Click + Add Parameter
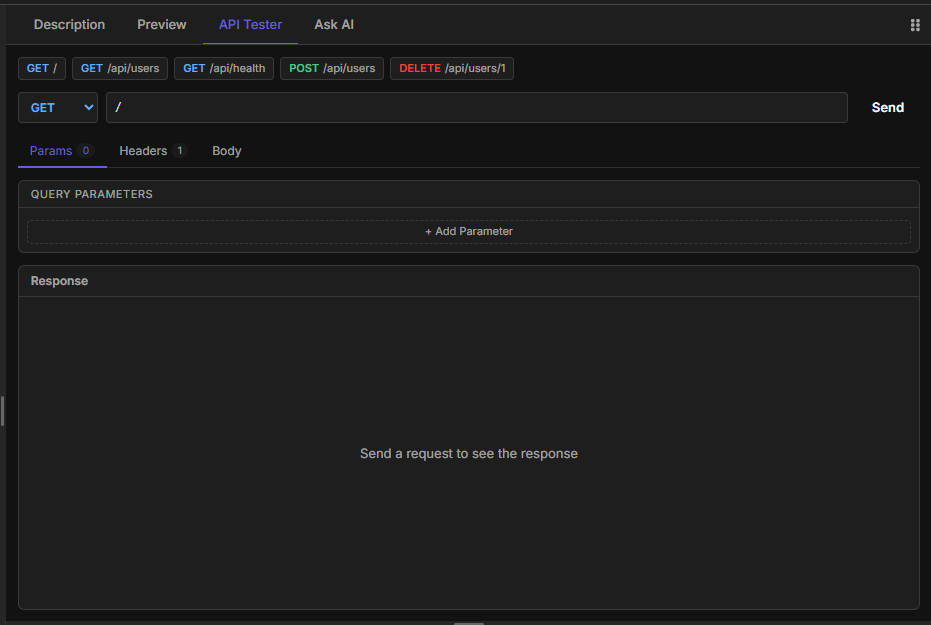The image size is (931, 625). coord(469,231)
